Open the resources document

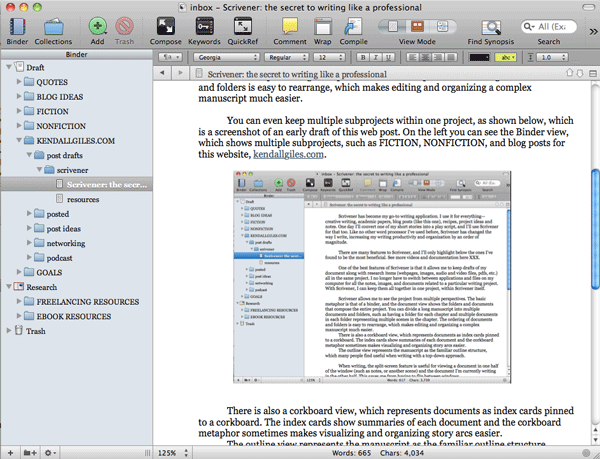click(x=78, y=199)
